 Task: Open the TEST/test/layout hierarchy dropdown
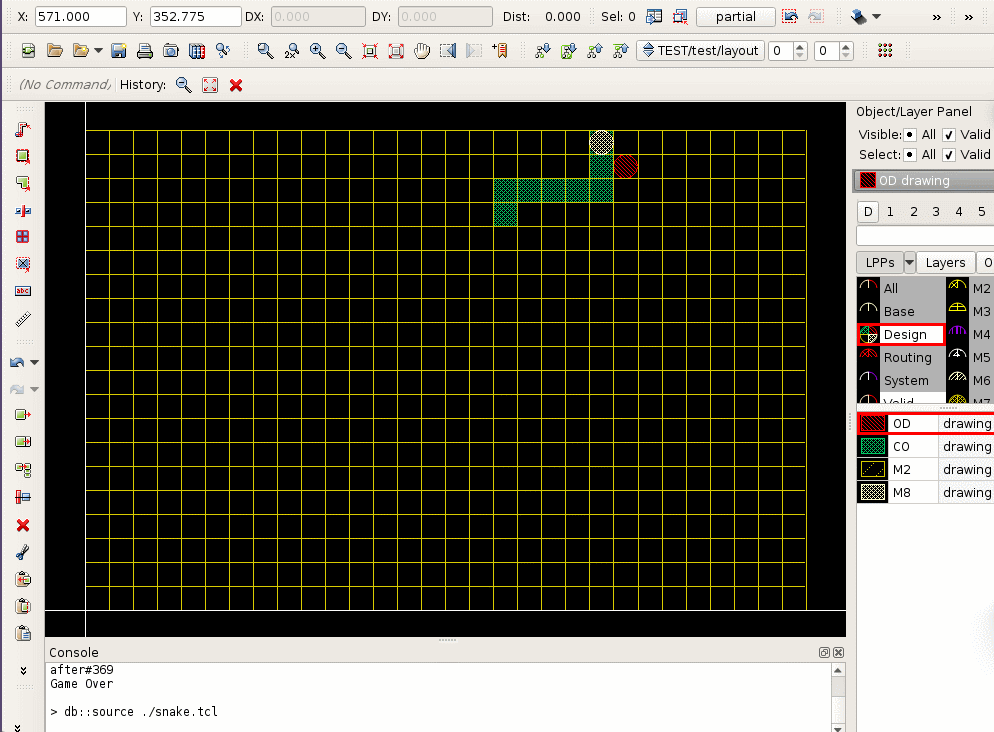700,51
